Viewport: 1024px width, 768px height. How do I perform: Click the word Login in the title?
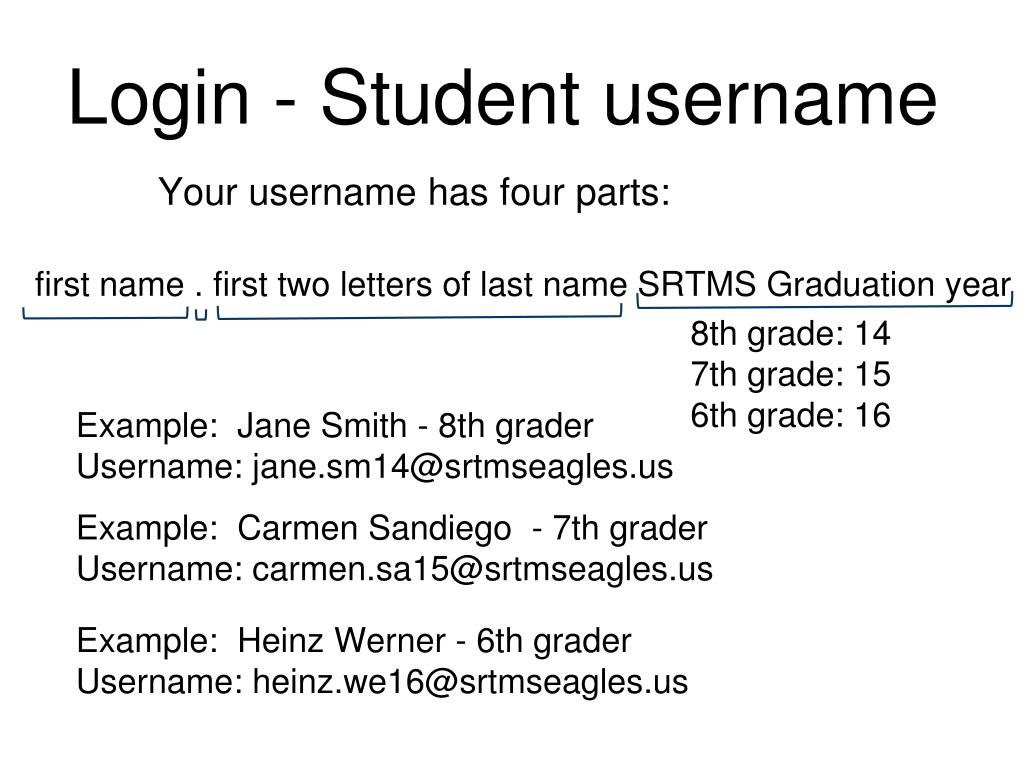point(159,99)
